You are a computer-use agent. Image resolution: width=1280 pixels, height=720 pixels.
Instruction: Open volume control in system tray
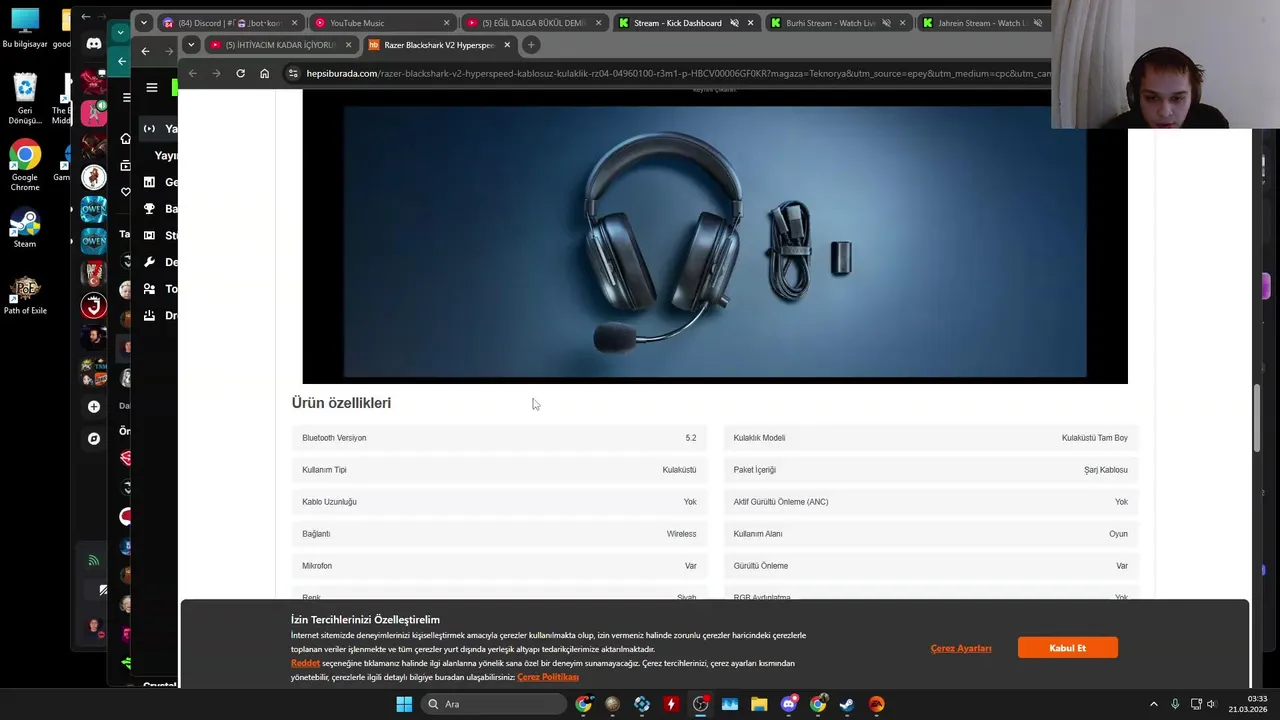pos(1212,704)
